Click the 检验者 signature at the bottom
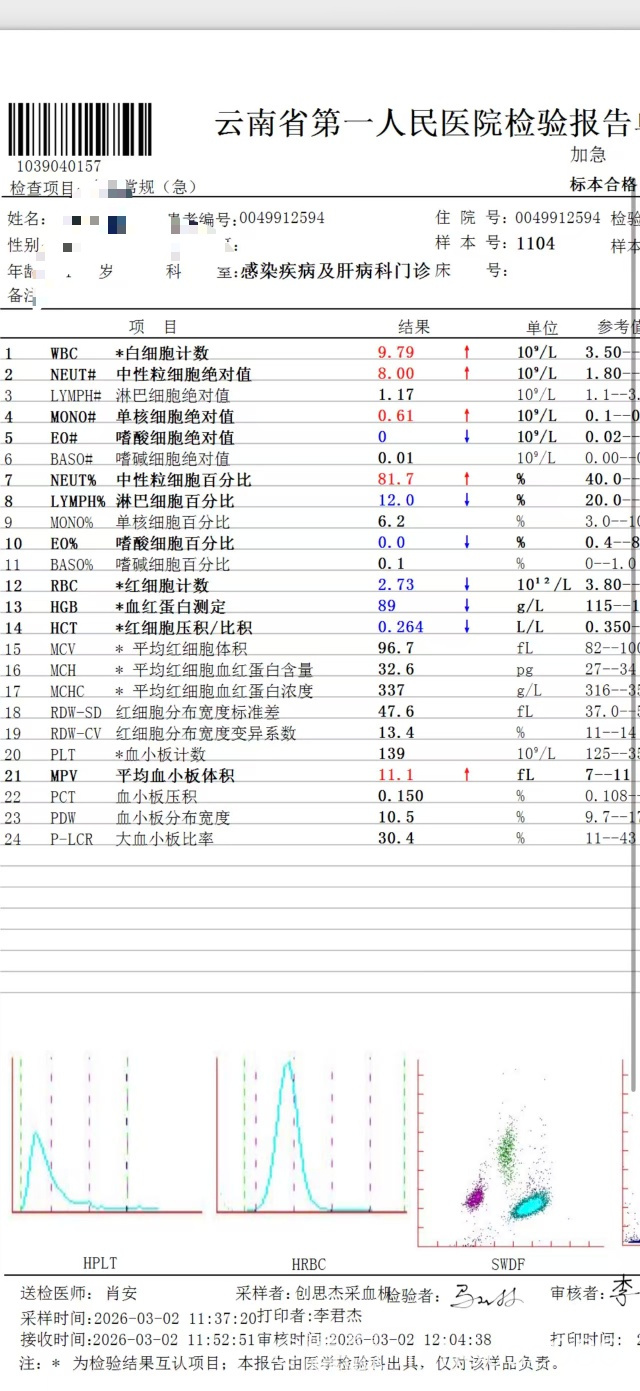The image size is (640, 1391). pyautogui.click(x=485, y=1297)
